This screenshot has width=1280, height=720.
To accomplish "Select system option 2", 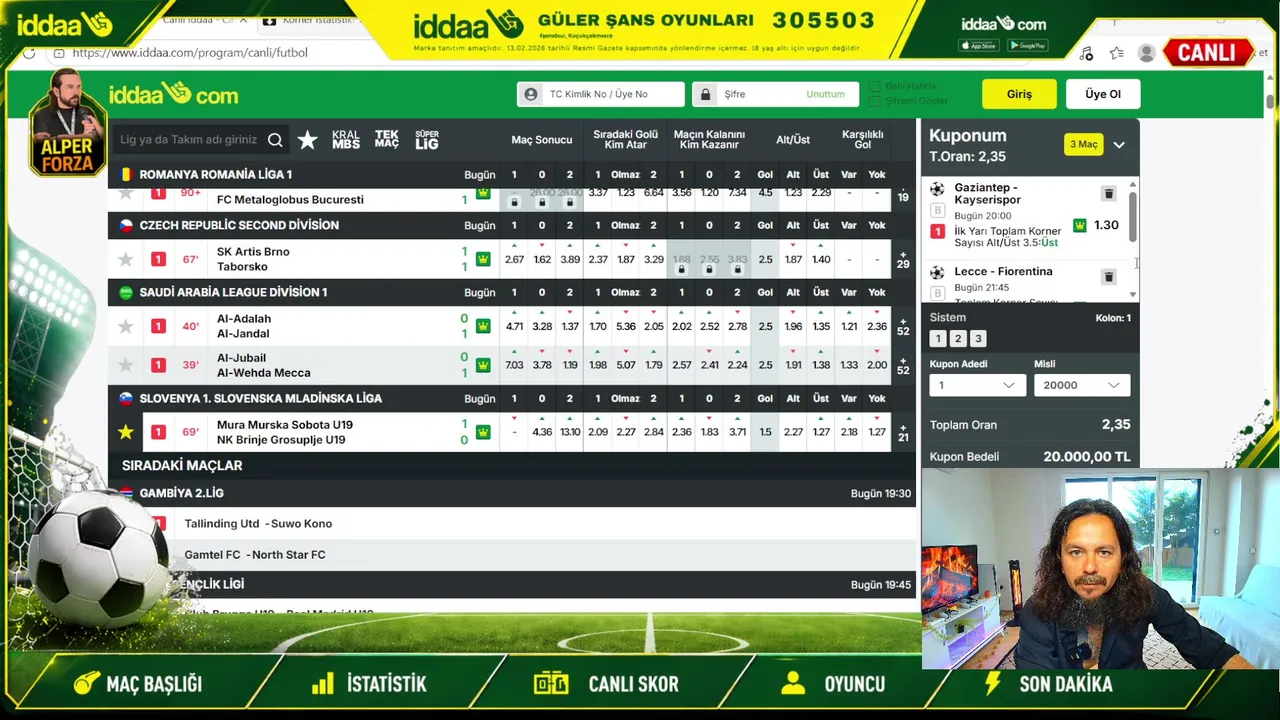I will [x=958, y=339].
